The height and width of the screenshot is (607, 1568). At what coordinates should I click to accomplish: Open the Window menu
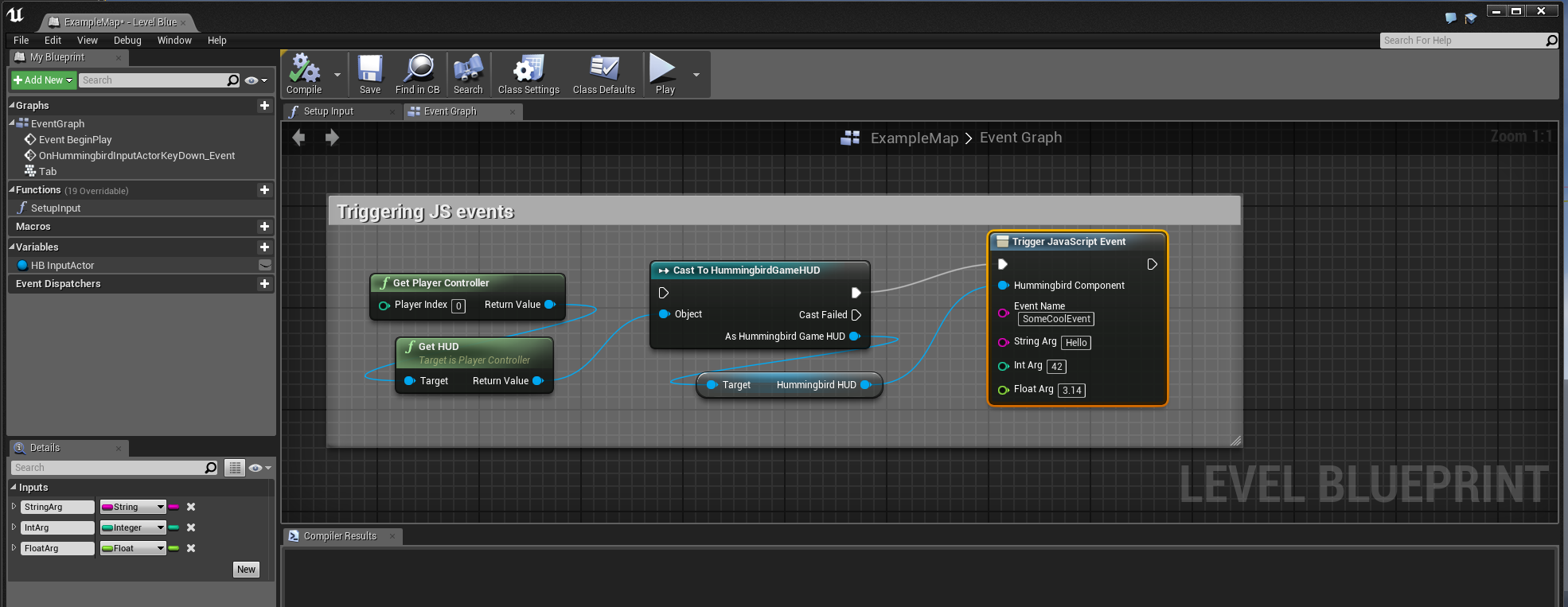pyautogui.click(x=174, y=41)
